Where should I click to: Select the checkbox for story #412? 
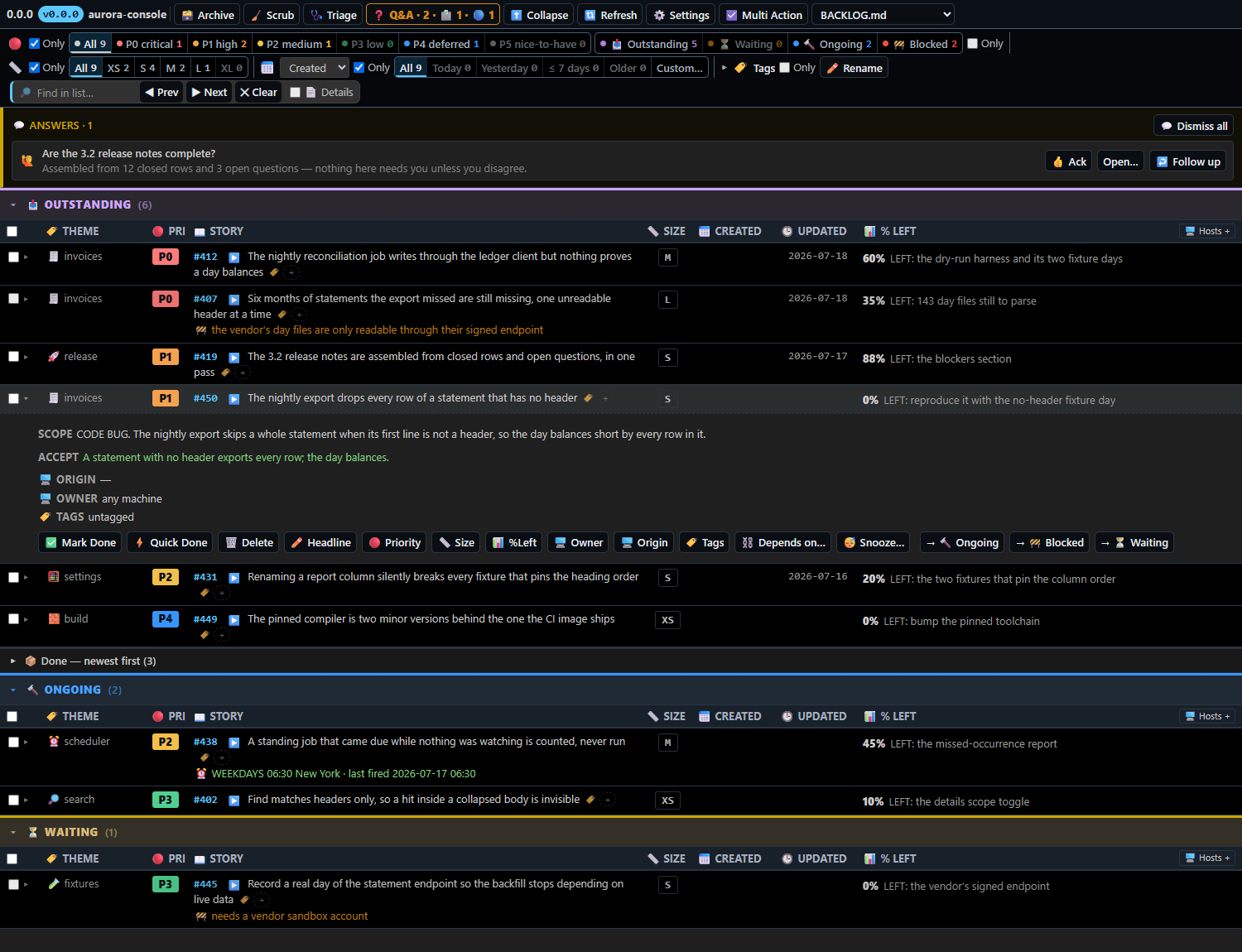point(13,257)
